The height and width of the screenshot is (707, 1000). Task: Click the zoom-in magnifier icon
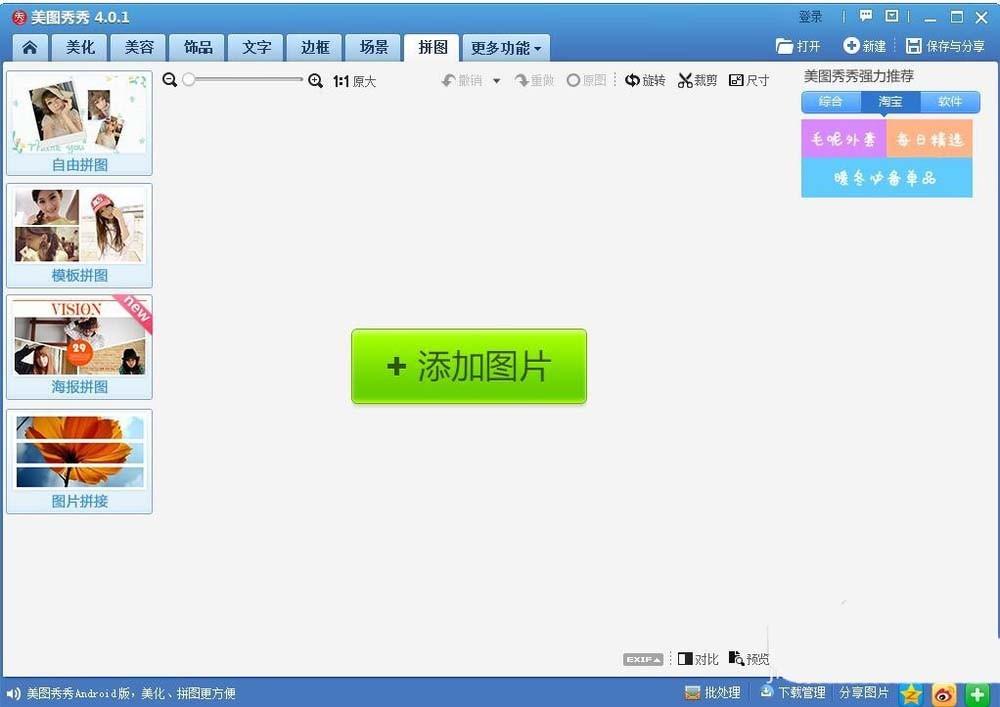[316, 80]
